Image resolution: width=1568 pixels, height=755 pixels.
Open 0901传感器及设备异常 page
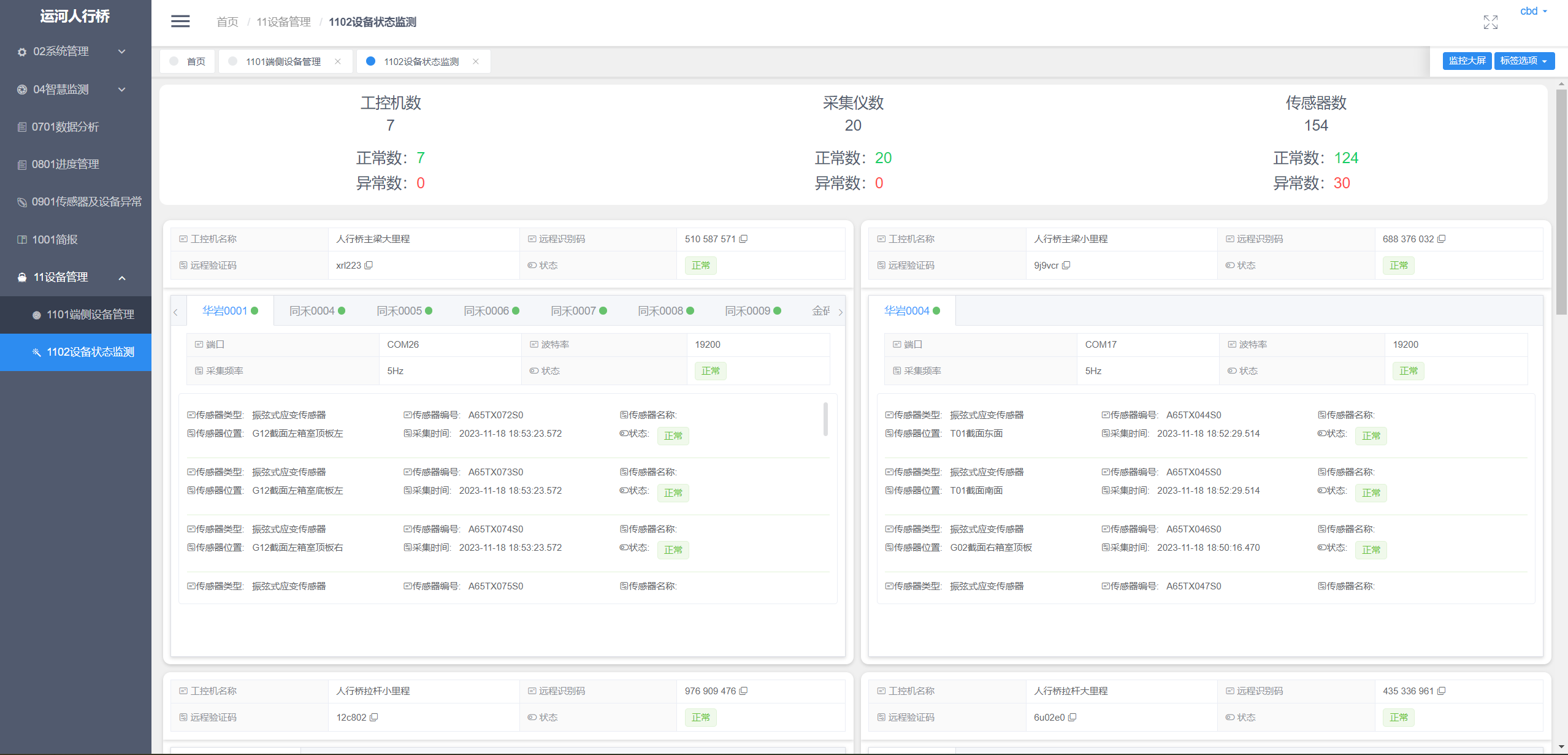coord(75,202)
